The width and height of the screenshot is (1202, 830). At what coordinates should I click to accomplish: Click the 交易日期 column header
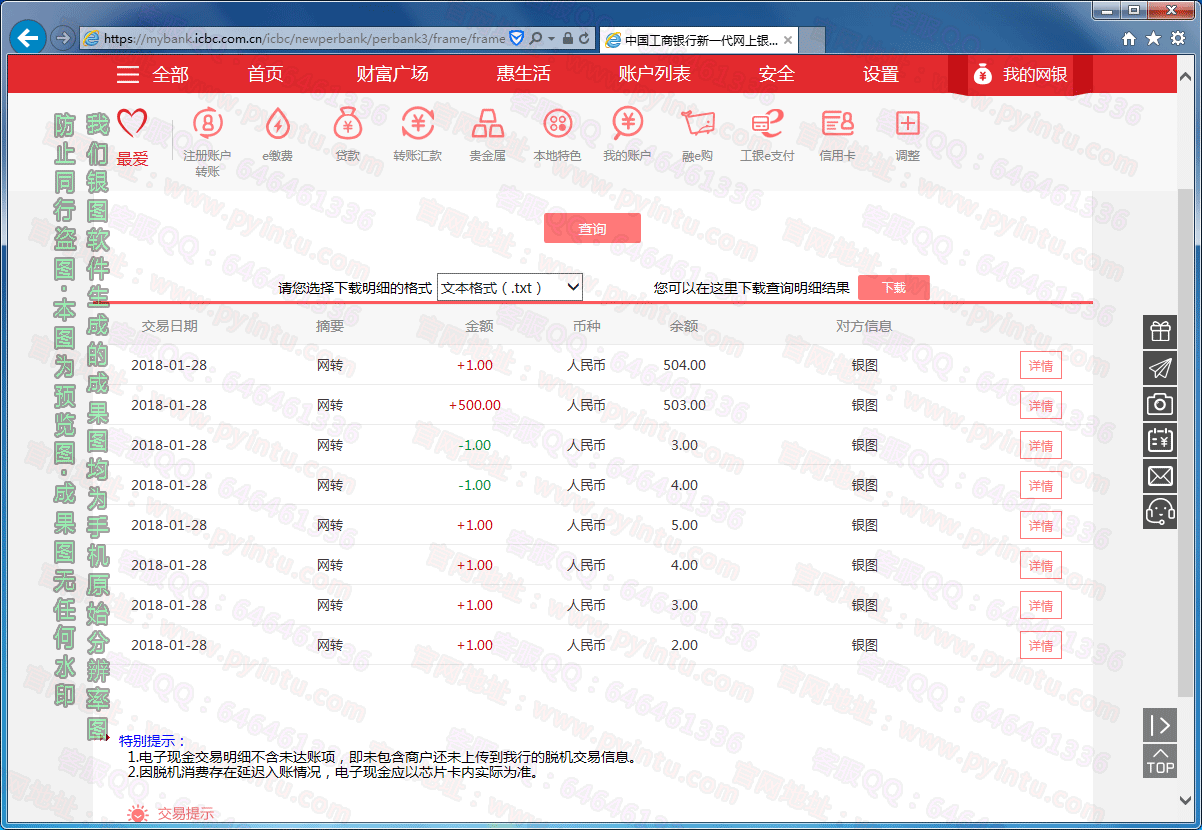pyautogui.click(x=169, y=326)
